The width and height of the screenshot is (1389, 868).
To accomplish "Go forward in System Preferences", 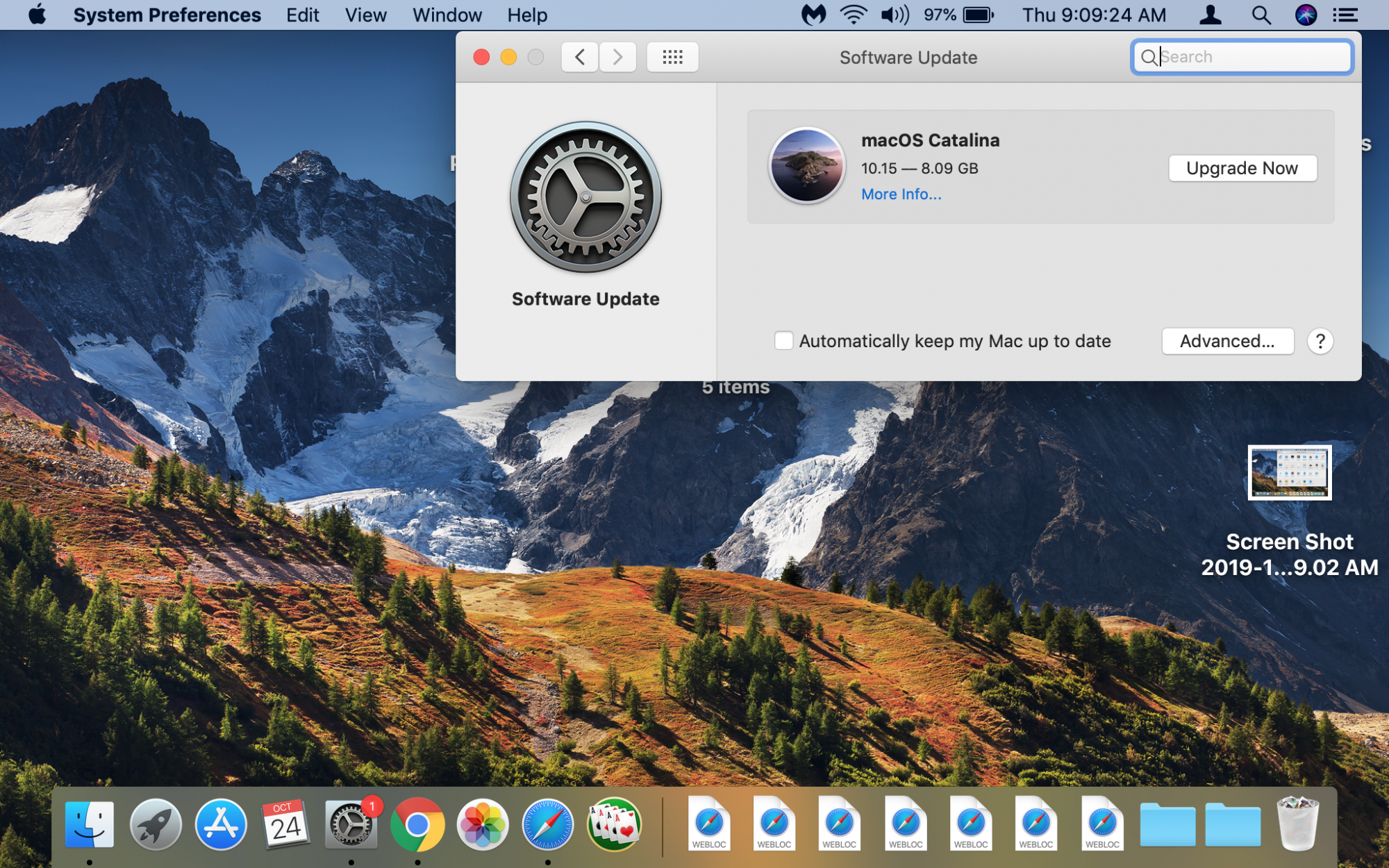I will point(617,57).
